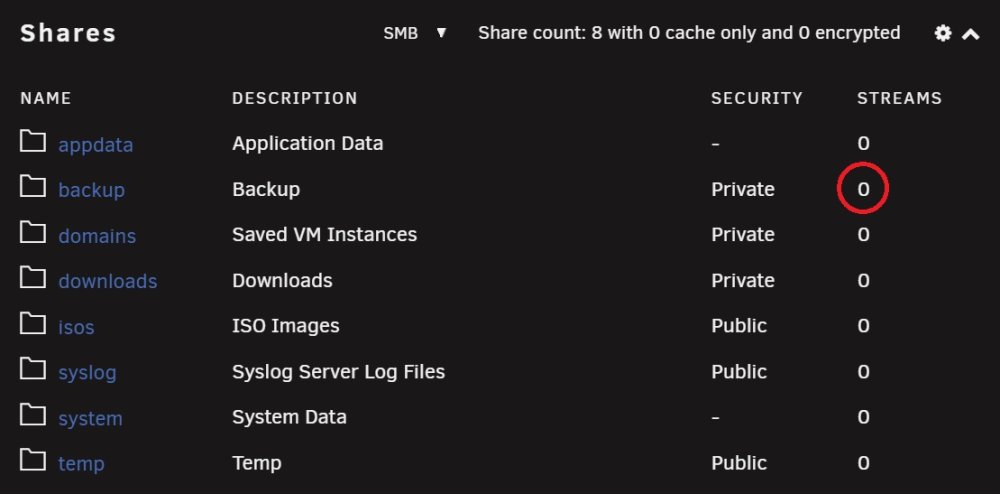This screenshot has width=1000, height=494.
Task: Click the folder icon next to backup
Action: [33, 187]
